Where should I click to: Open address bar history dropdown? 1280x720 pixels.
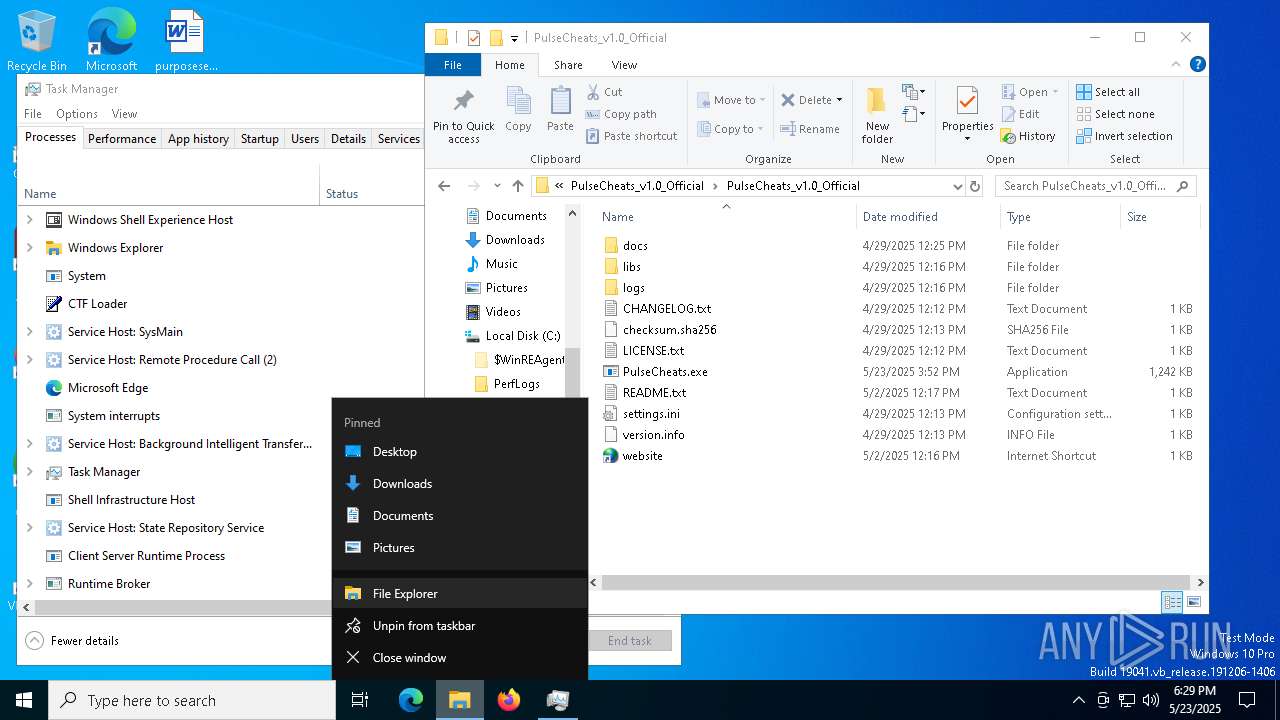[958, 186]
